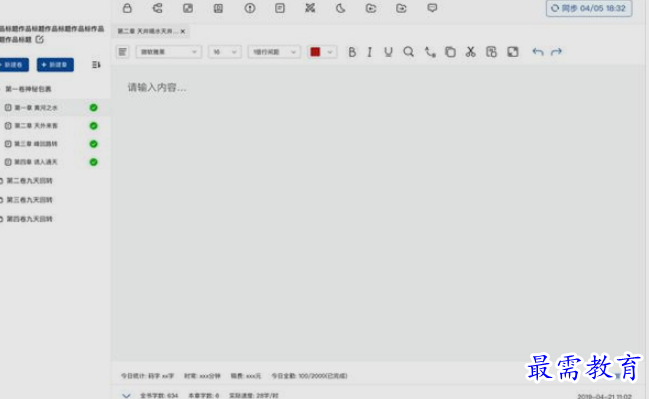Image resolution: width=649 pixels, height=399 pixels.
Task: Click the 实际速度 28字/时 status text
Action: (253, 396)
